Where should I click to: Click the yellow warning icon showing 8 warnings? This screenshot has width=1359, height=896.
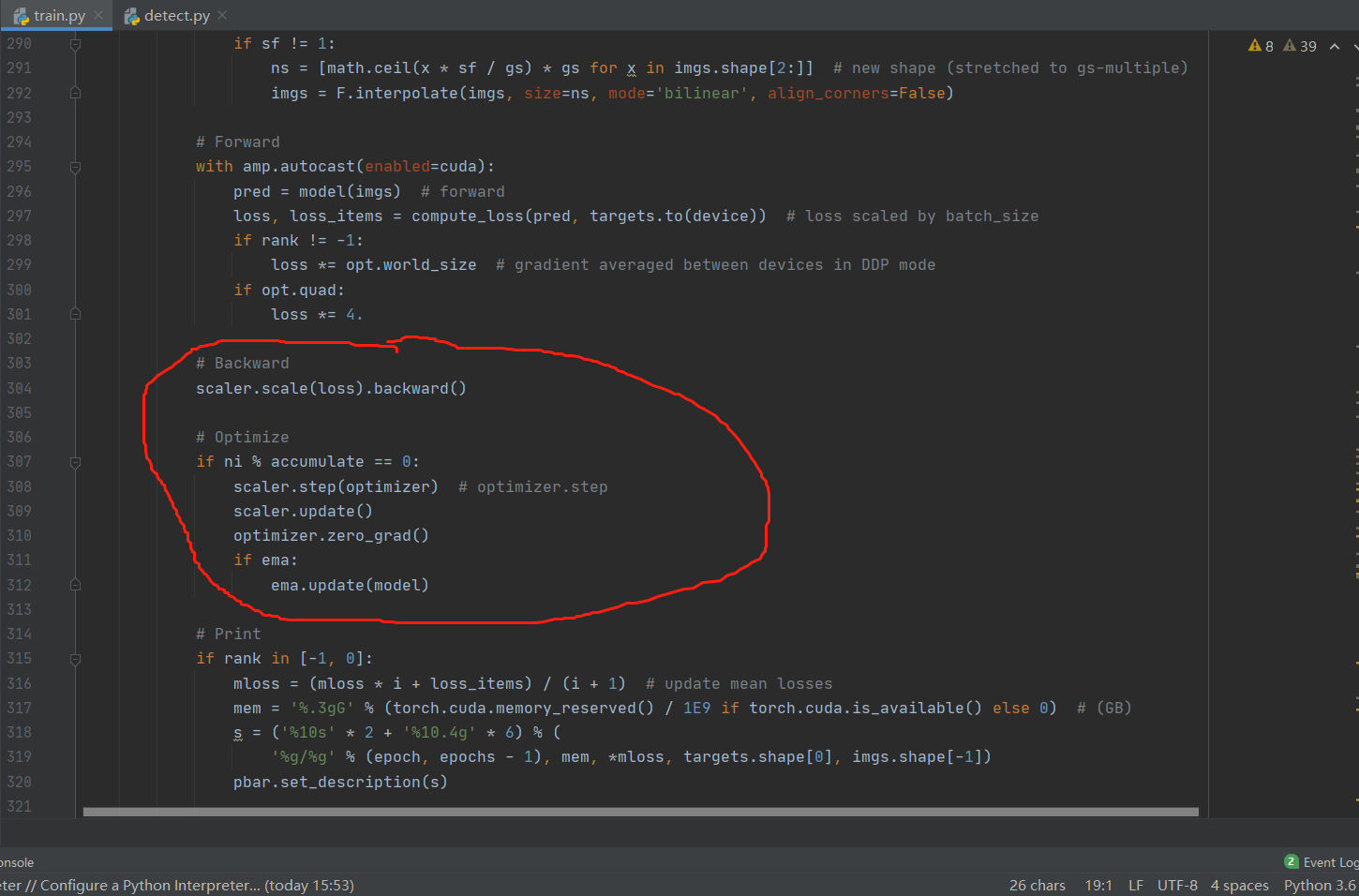tap(1255, 45)
